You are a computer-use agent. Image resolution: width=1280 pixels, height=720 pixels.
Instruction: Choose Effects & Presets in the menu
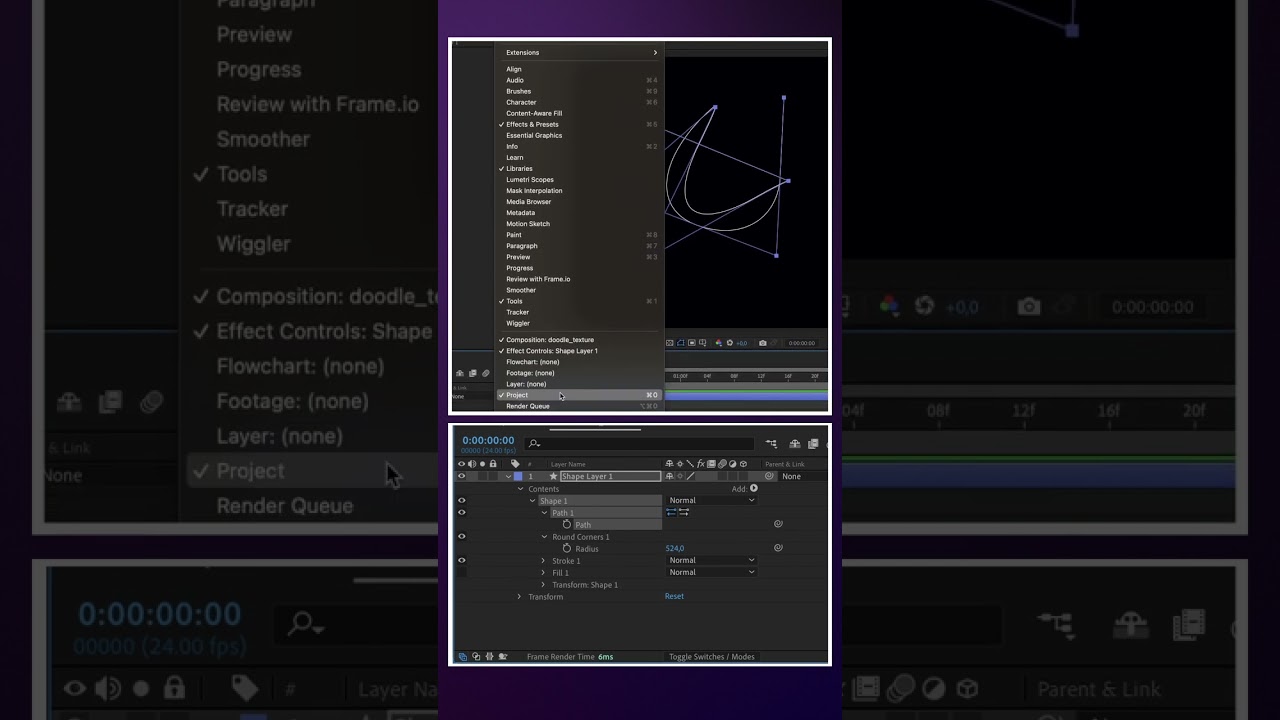[x=580, y=124]
